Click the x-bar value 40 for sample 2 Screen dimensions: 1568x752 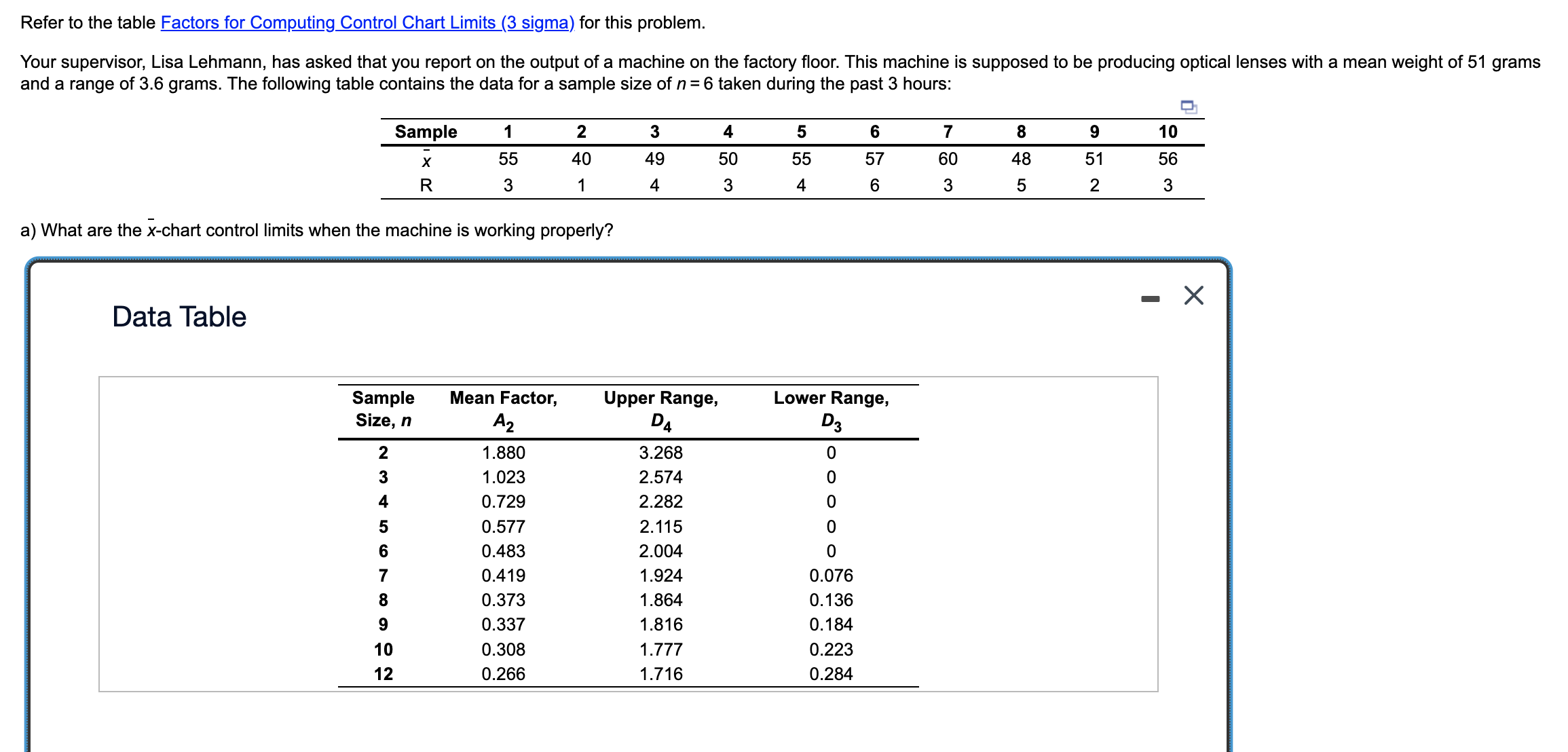[x=581, y=159]
